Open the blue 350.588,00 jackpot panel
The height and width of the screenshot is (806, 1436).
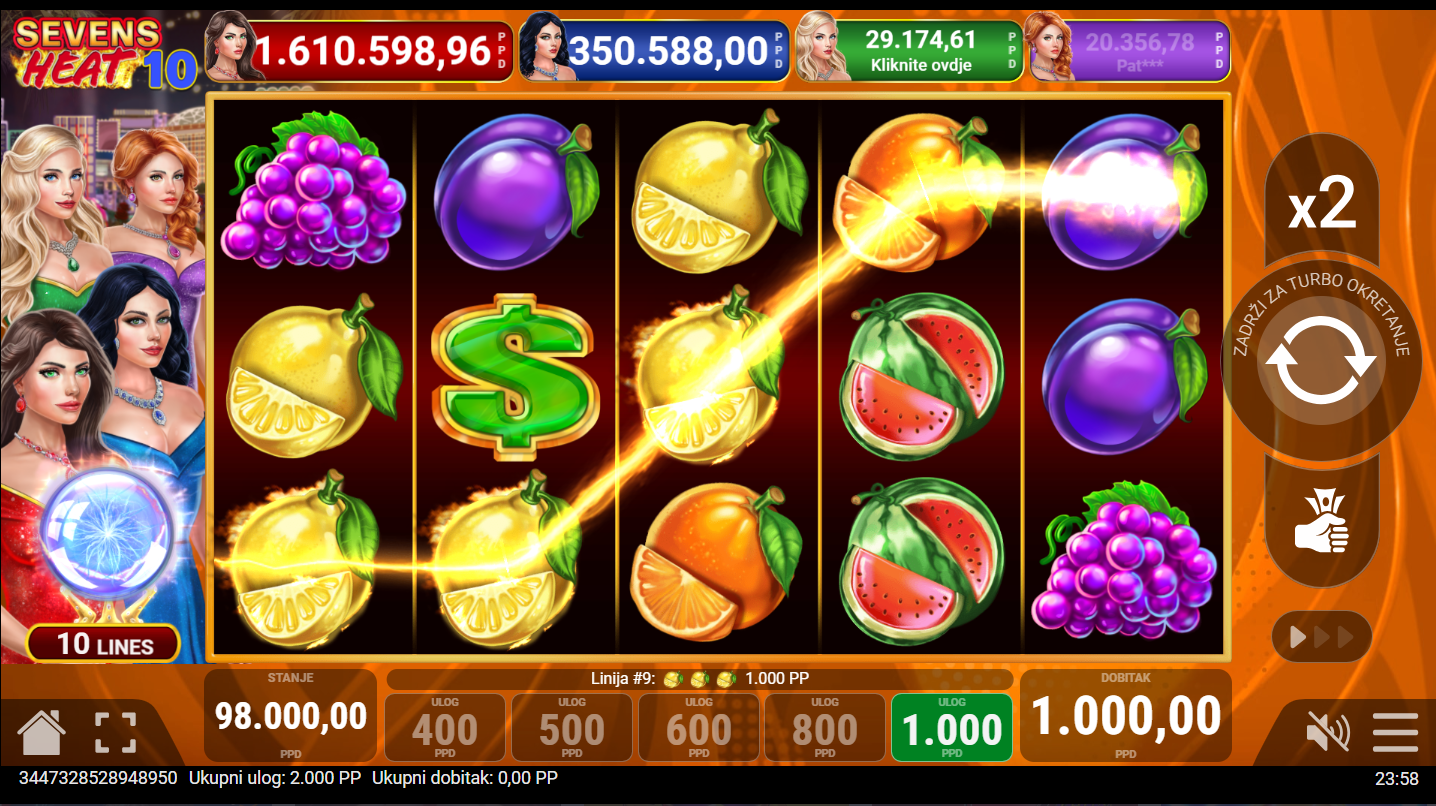click(x=655, y=51)
